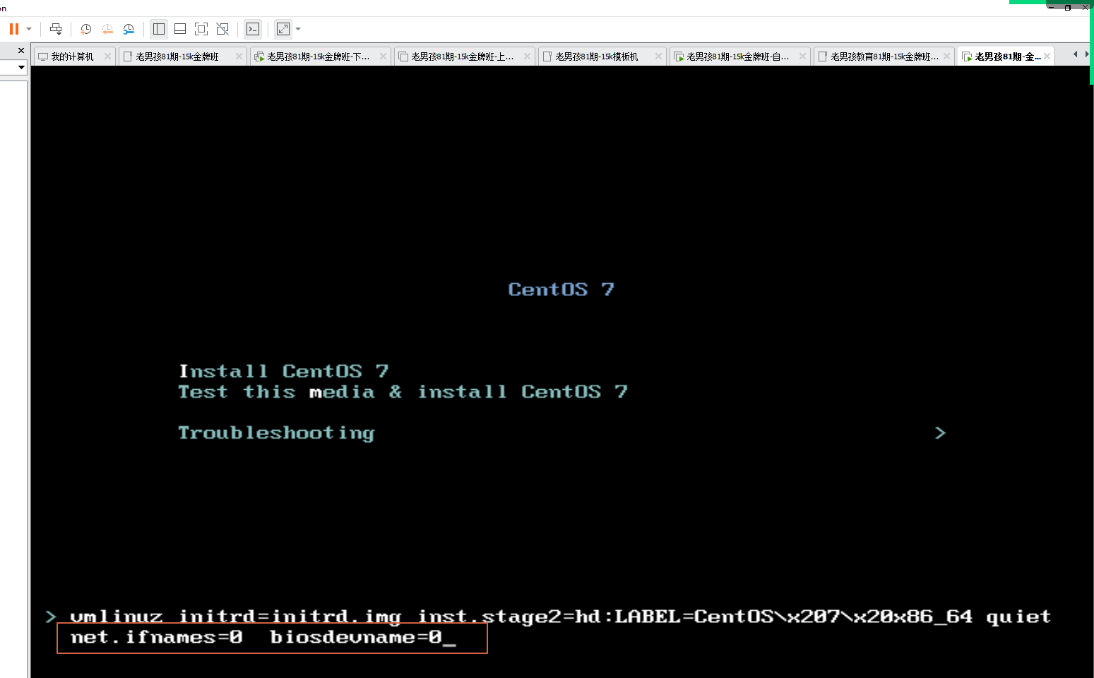Close the 老男孩81期-15k金牌班-上 tab
Screen dimensions: 1094x678
point(527,56)
